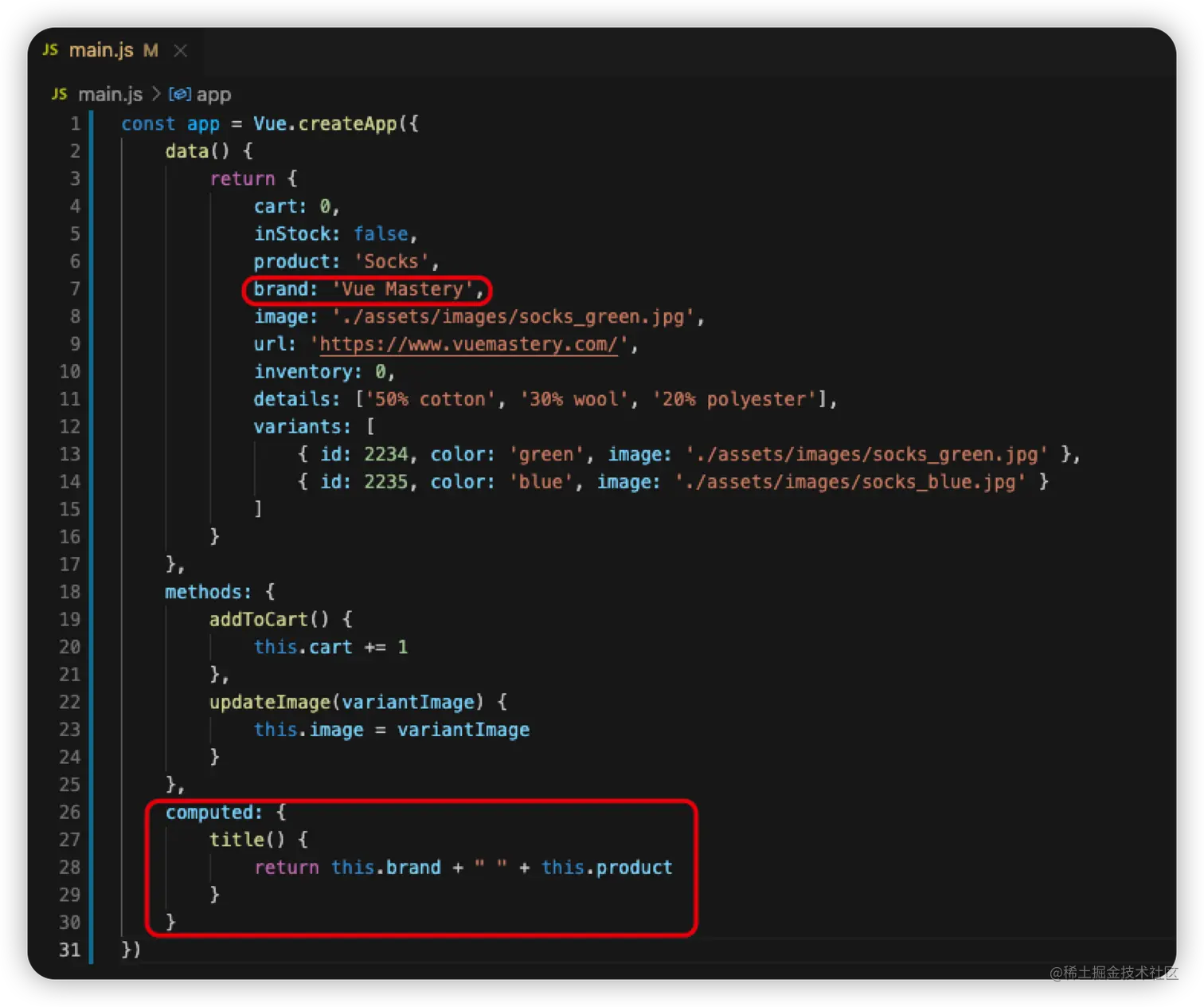Click 'createApp' on line 1
1204x1007 pixels.
(348, 123)
